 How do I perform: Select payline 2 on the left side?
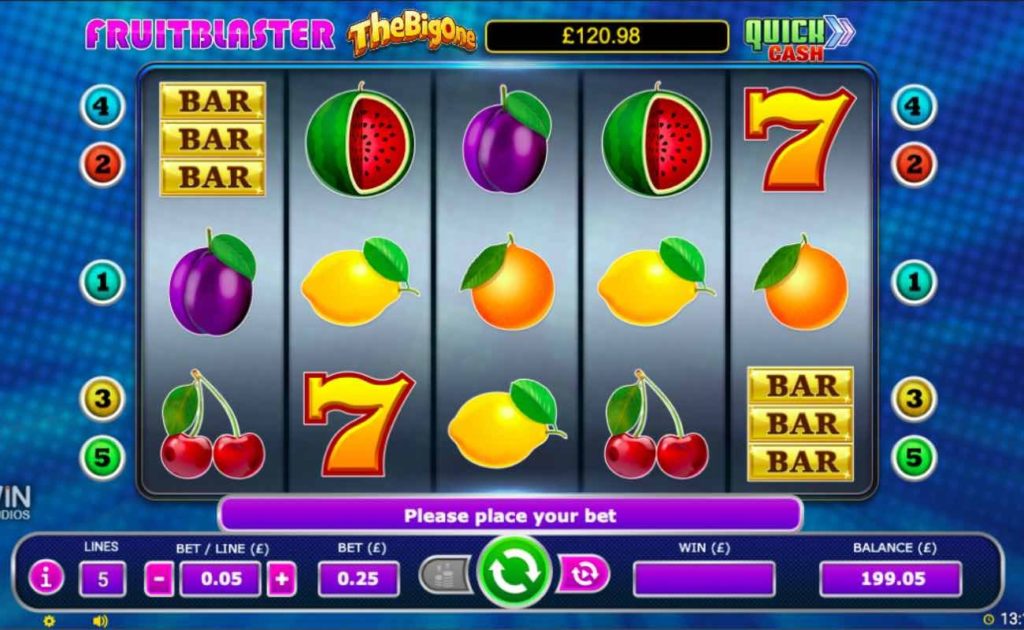click(x=103, y=165)
